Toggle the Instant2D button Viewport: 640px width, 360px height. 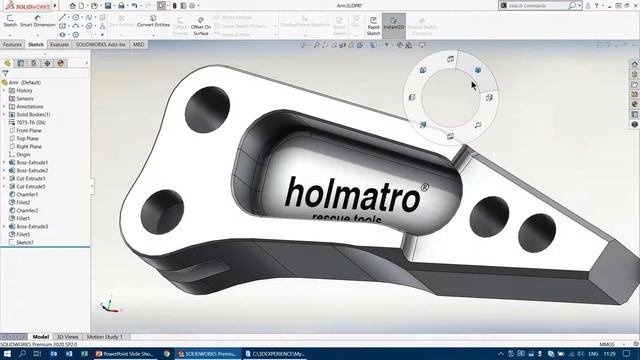pos(393,26)
